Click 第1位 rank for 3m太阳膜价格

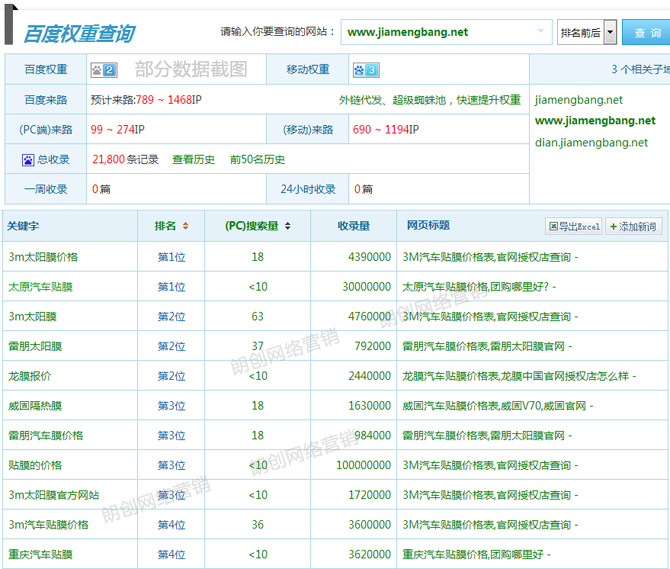point(171,257)
